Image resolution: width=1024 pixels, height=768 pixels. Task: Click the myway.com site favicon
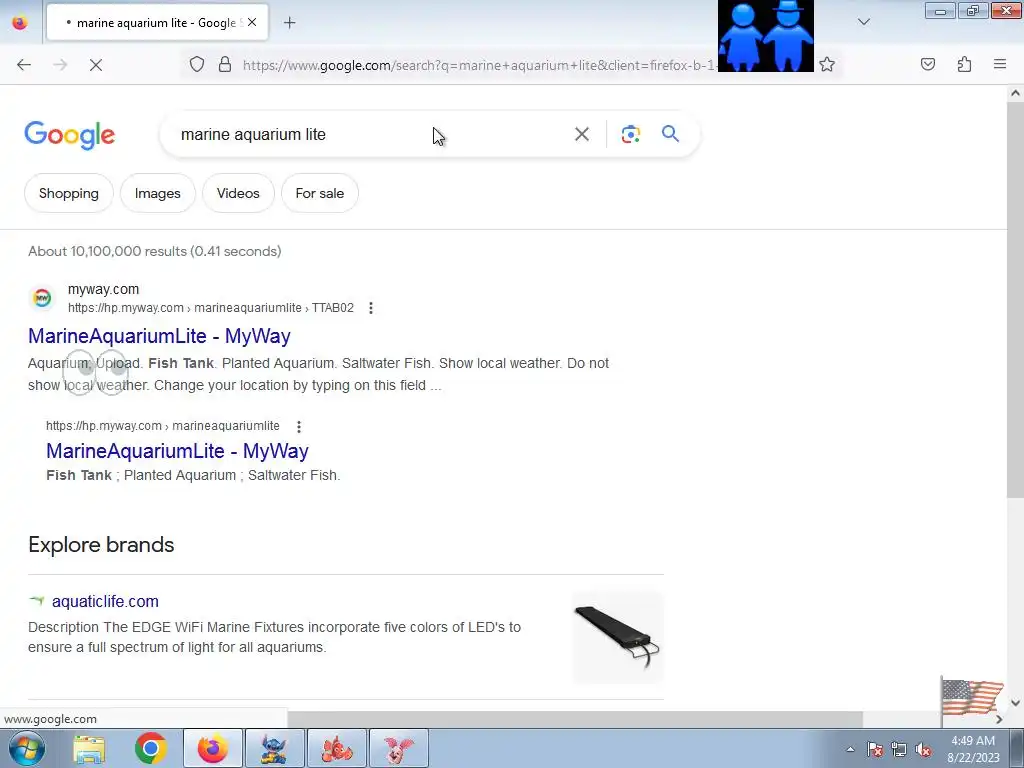point(42,298)
